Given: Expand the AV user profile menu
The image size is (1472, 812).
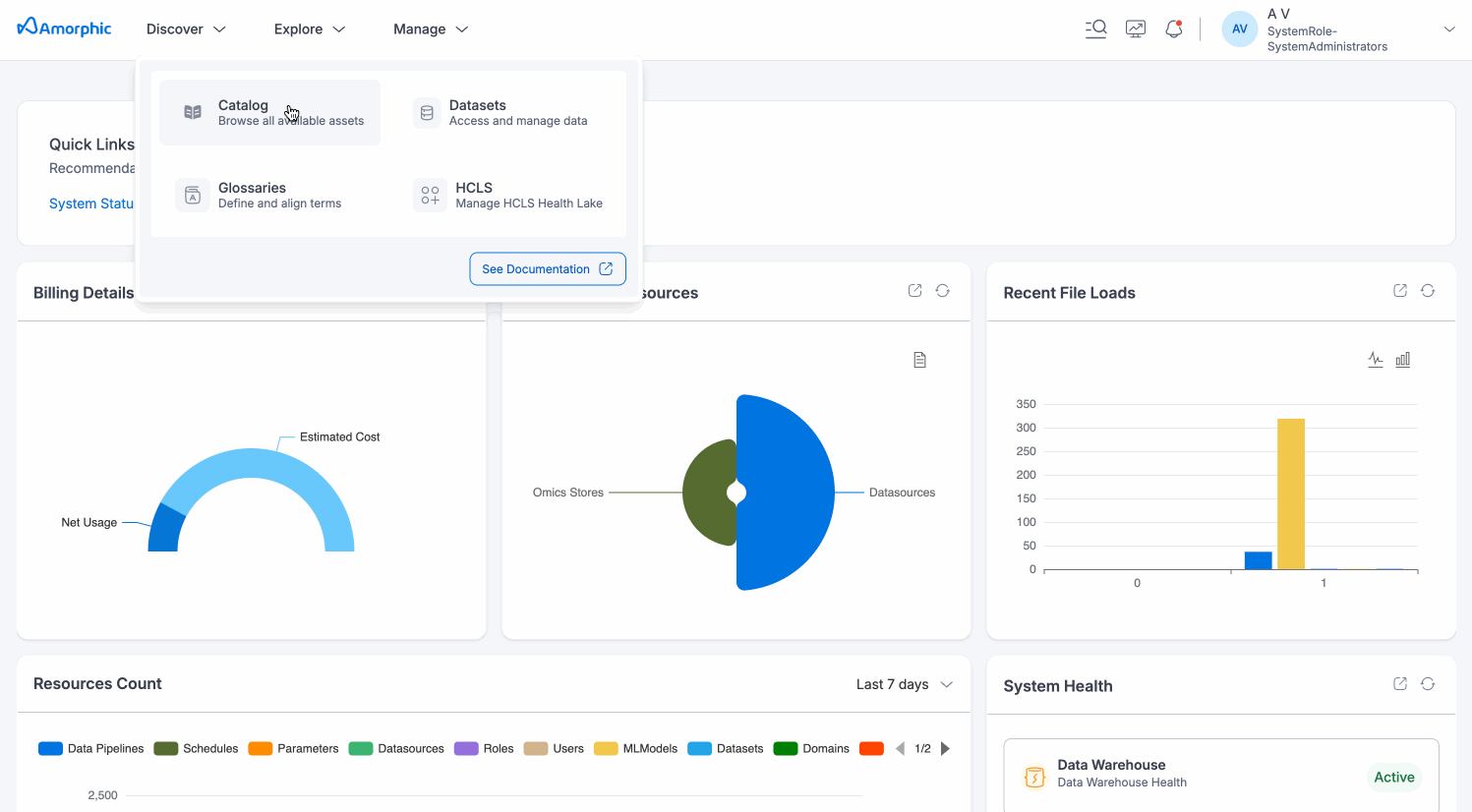Looking at the screenshot, I should coord(1448,29).
